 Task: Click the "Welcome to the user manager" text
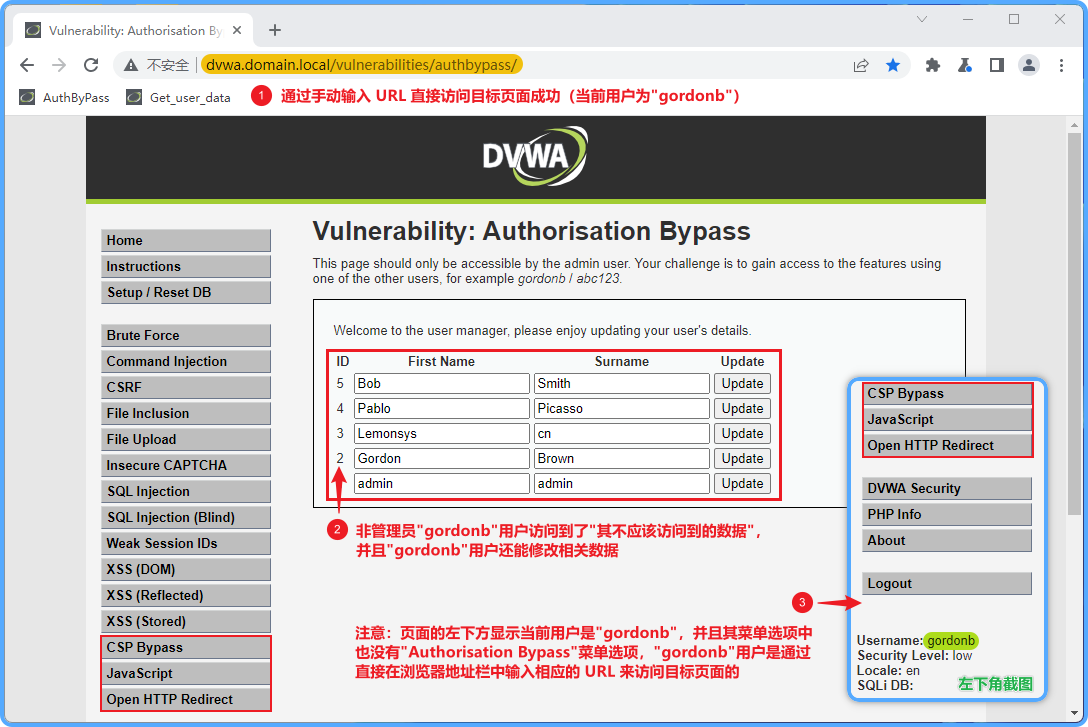(x=542, y=331)
